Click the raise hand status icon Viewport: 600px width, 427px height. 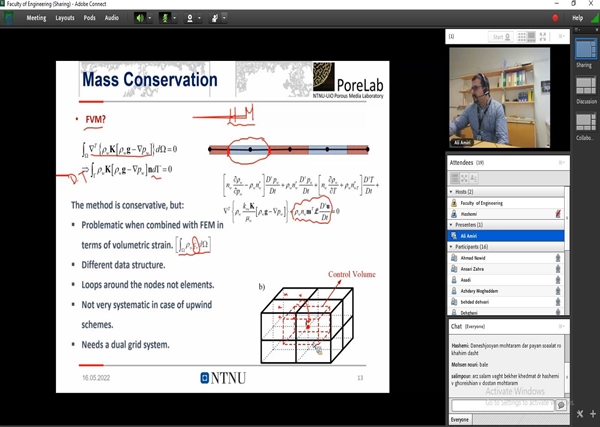point(212,18)
